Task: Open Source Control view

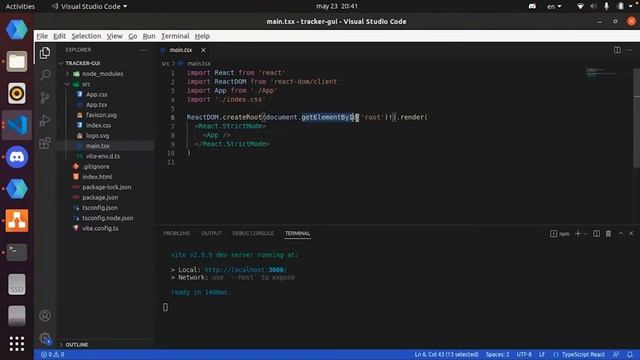Action: pos(45,97)
